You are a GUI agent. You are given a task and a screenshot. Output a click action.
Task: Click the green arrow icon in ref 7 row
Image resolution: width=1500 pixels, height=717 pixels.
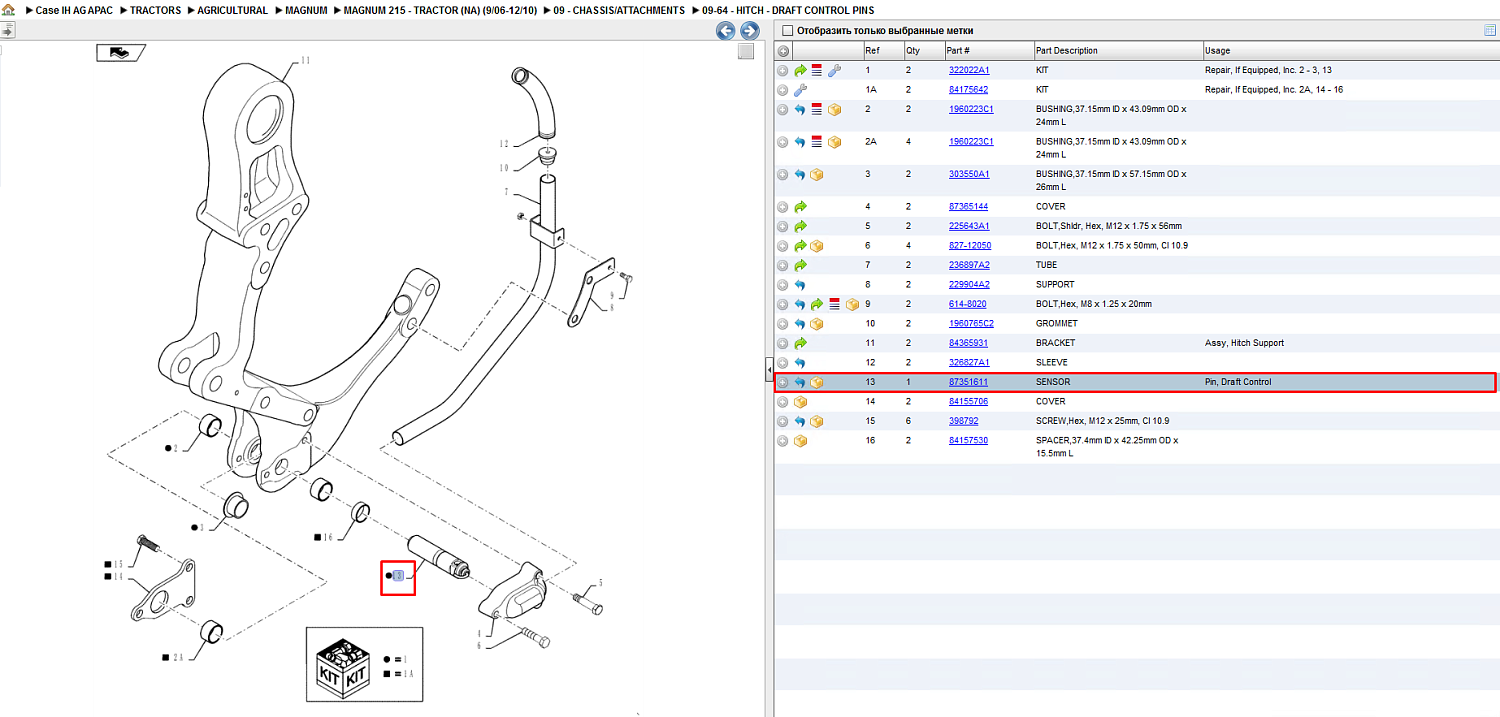coord(800,265)
